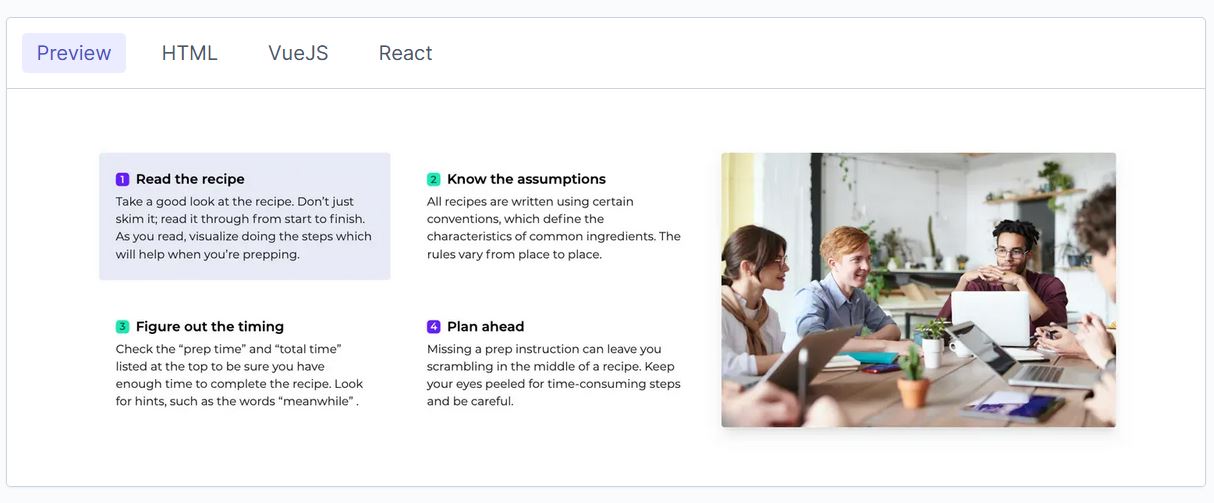Switch to the Preview tab
Image resolution: width=1214 pixels, height=503 pixels.
[x=74, y=53]
